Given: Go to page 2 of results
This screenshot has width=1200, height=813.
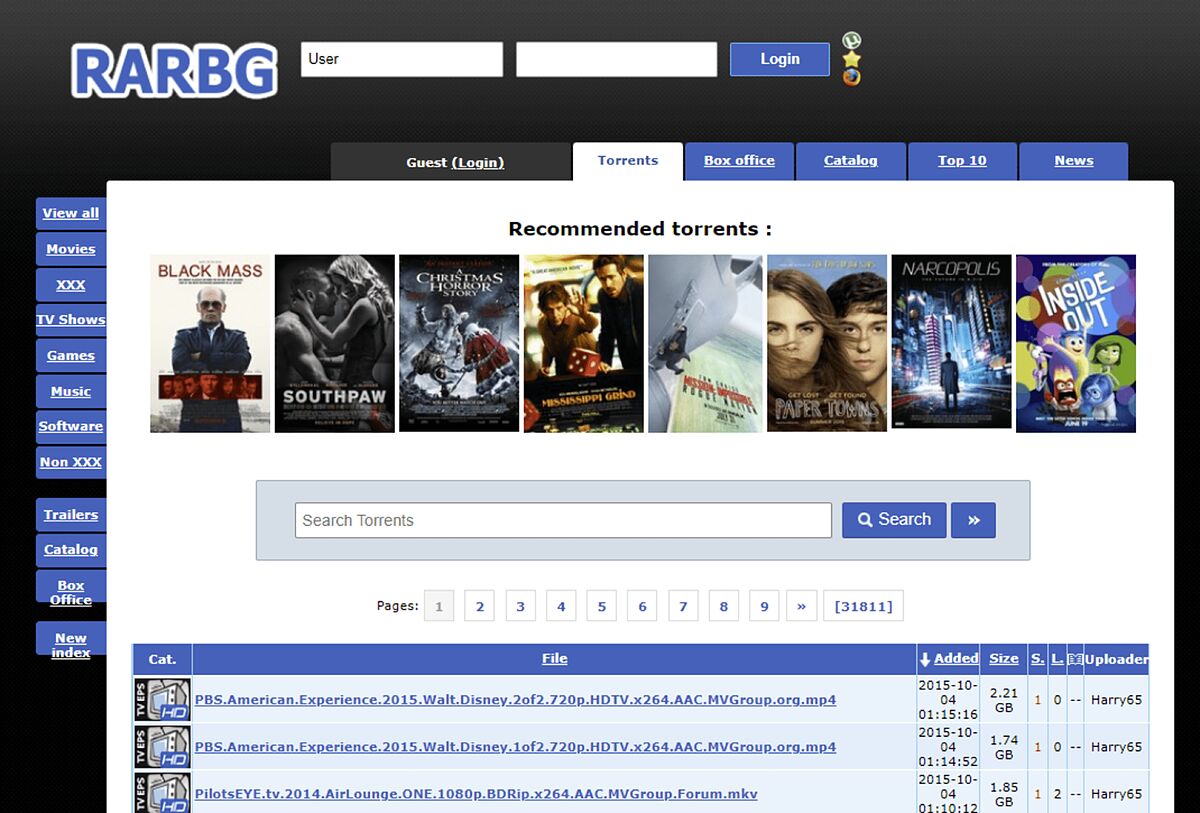Looking at the screenshot, I should [480, 606].
